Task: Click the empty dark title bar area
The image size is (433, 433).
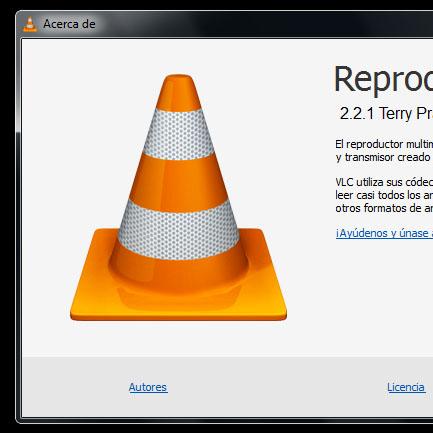Action: 267,24
